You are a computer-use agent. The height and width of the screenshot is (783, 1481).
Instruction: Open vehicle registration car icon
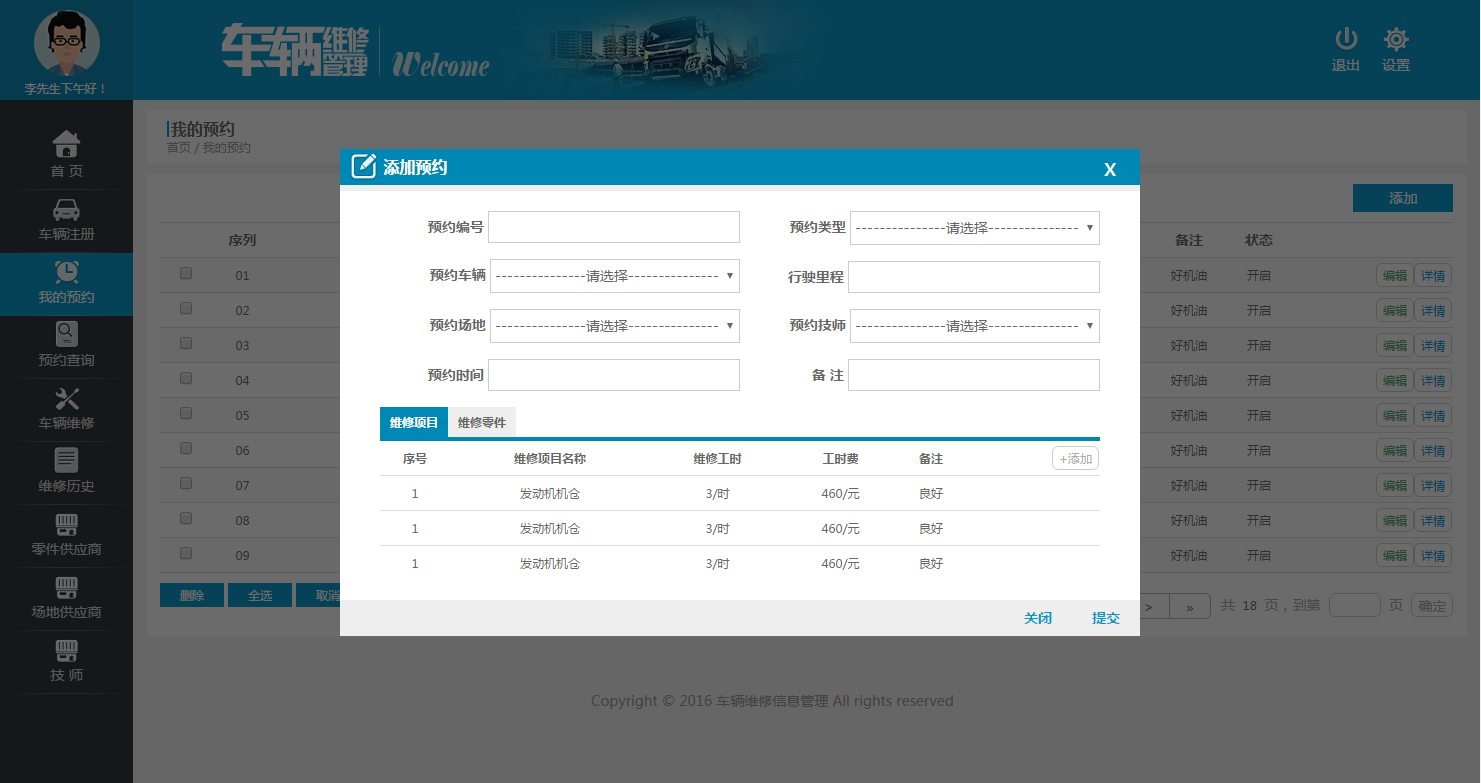pyautogui.click(x=66, y=209)
